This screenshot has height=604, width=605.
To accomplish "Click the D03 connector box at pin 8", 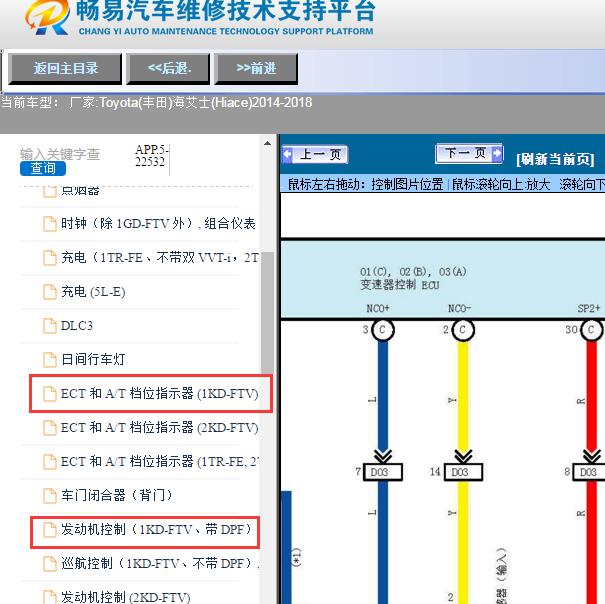I will (589, 472).
